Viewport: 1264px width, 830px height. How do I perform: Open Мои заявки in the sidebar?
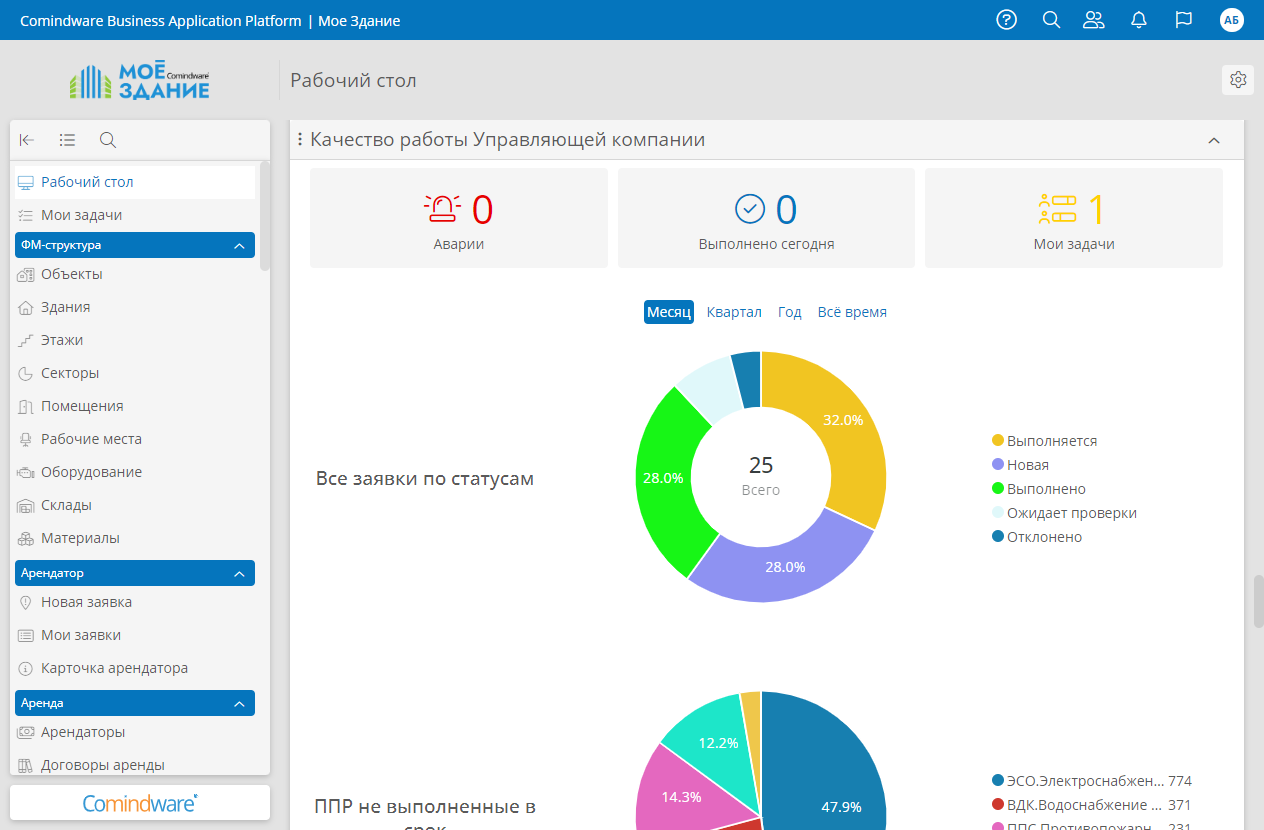pos(135,635)
